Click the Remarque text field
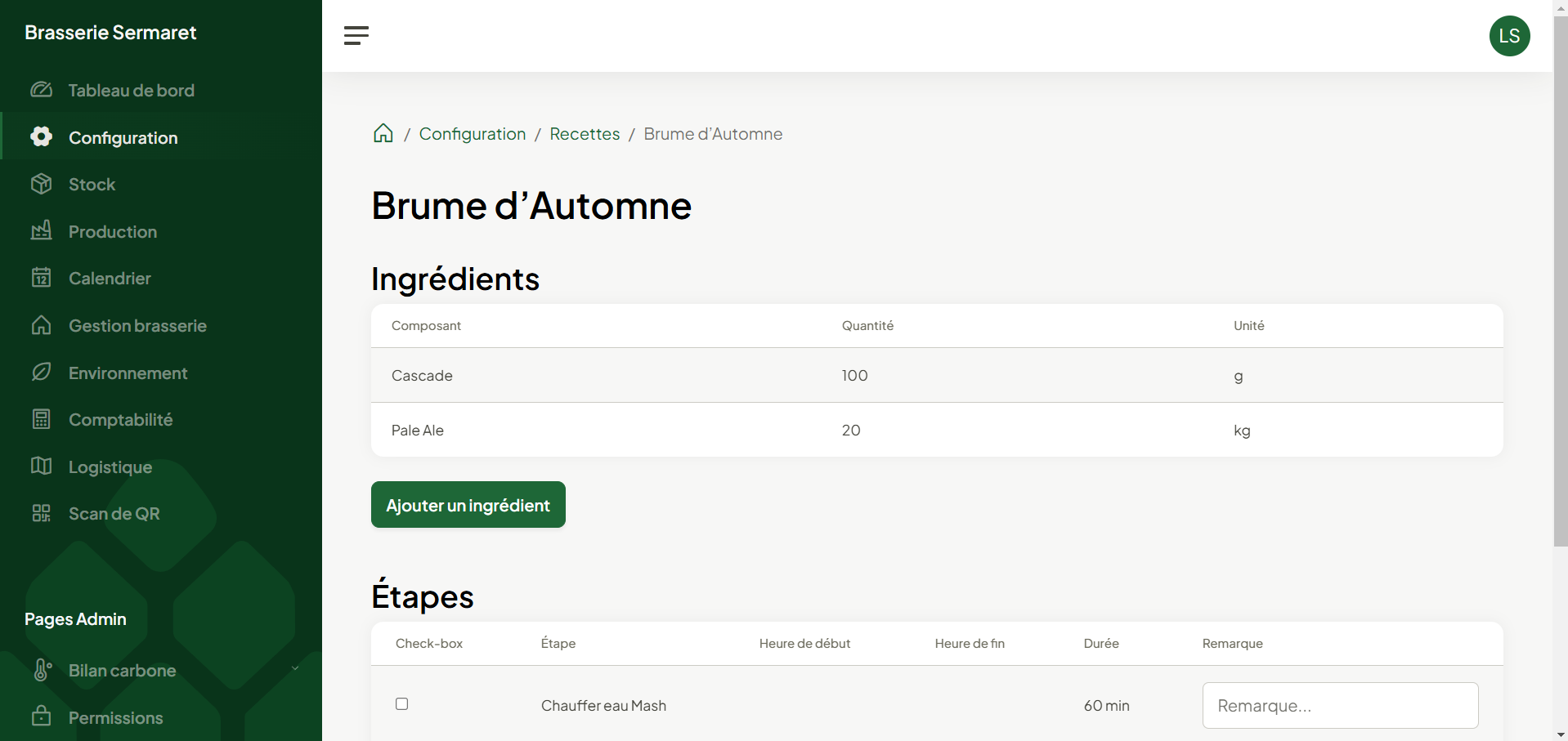Image resolution: width=1568 pixels, height=741 pixels. 1339,706
